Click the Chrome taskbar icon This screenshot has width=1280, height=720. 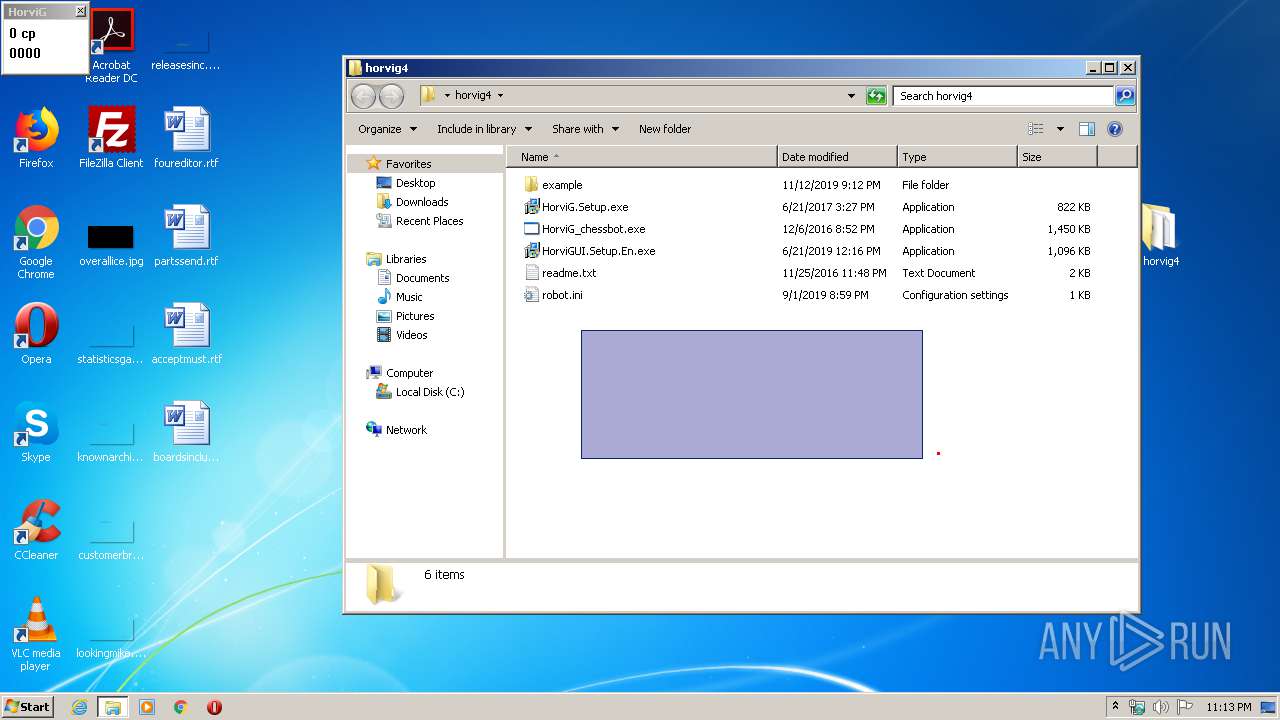click(181, 707)
